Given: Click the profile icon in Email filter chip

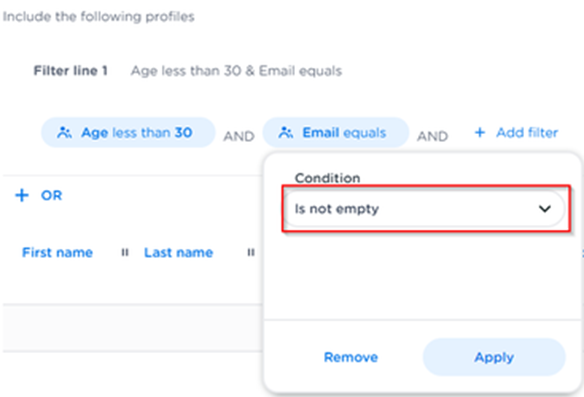Looking at the screenshot, I should coord(286,133).
